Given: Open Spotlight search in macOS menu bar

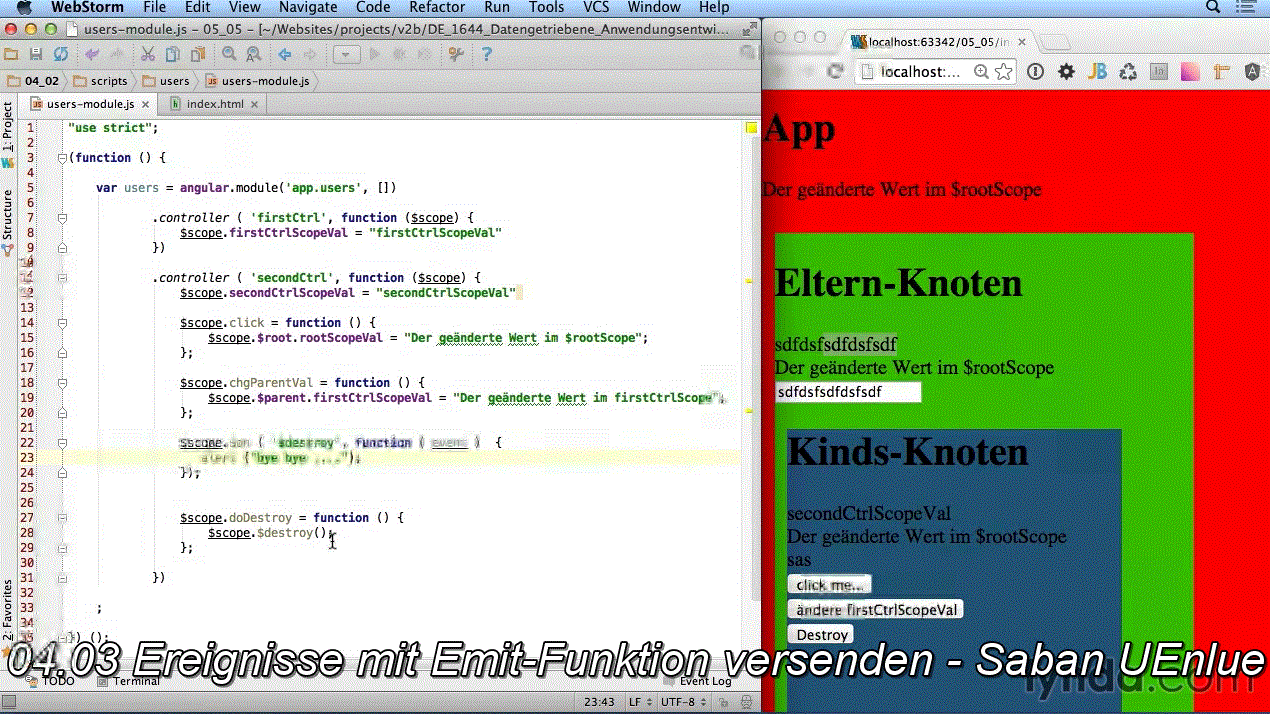Looking at the screenshot, I should click(1214, 8).
